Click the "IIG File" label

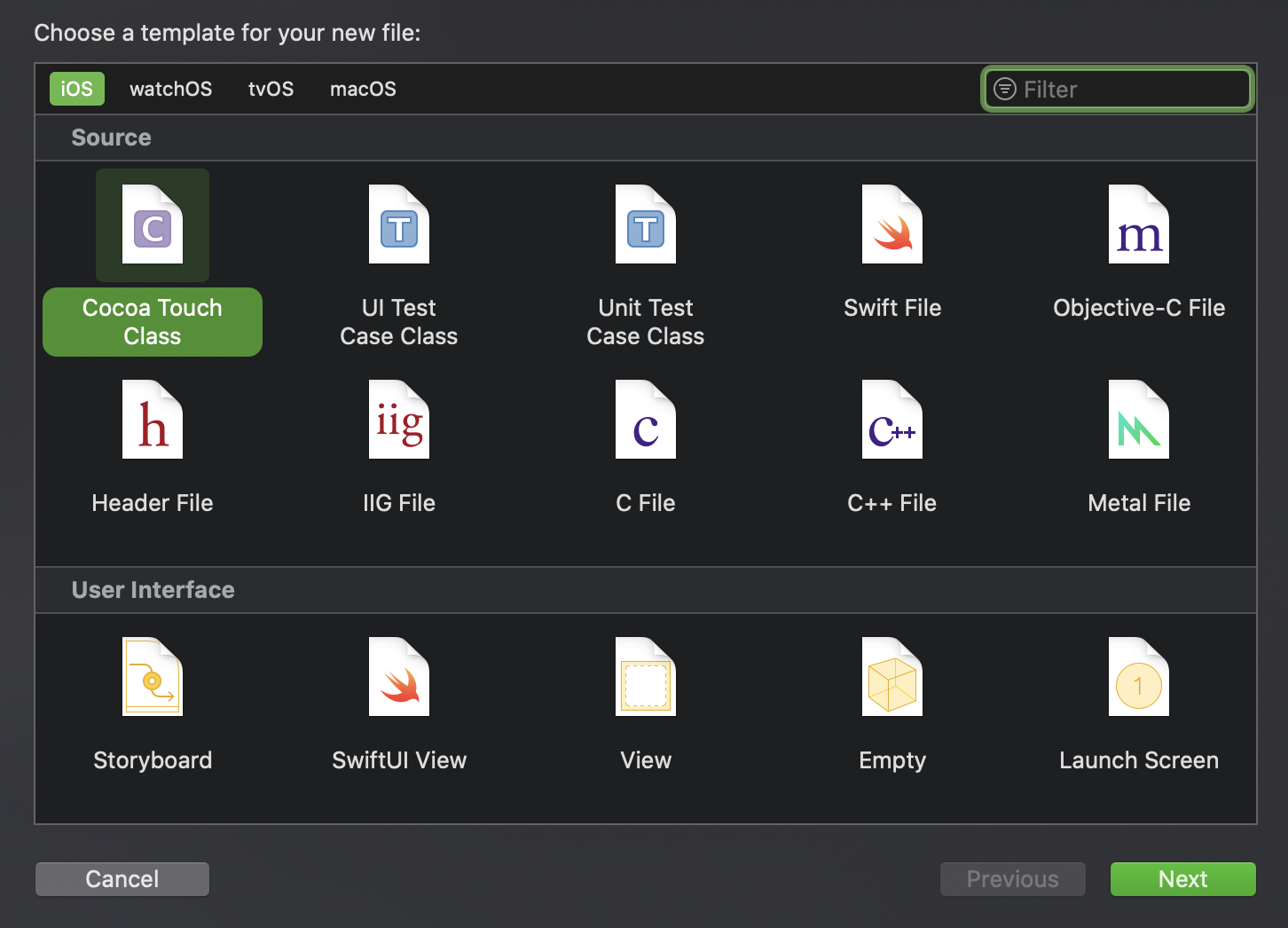tap(399, 503)
